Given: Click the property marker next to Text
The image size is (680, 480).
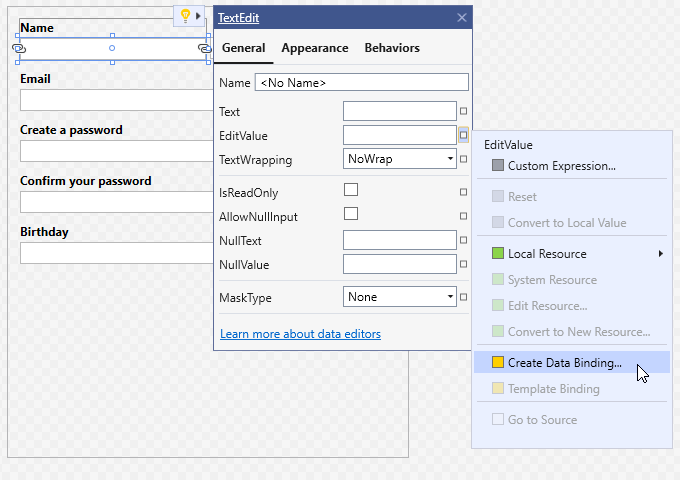Looking at the screenshot, I should (463, 111).
